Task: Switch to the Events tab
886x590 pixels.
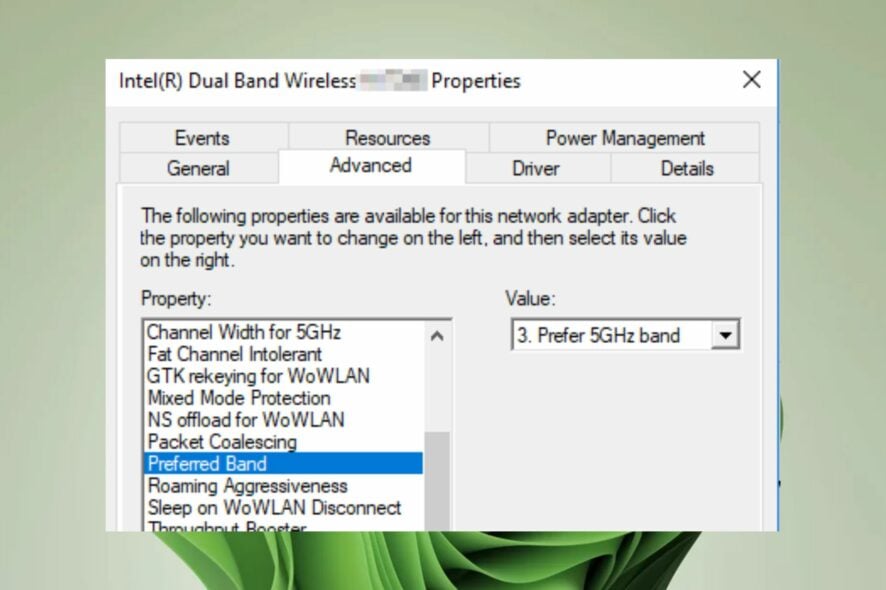Action: (202, 138)
